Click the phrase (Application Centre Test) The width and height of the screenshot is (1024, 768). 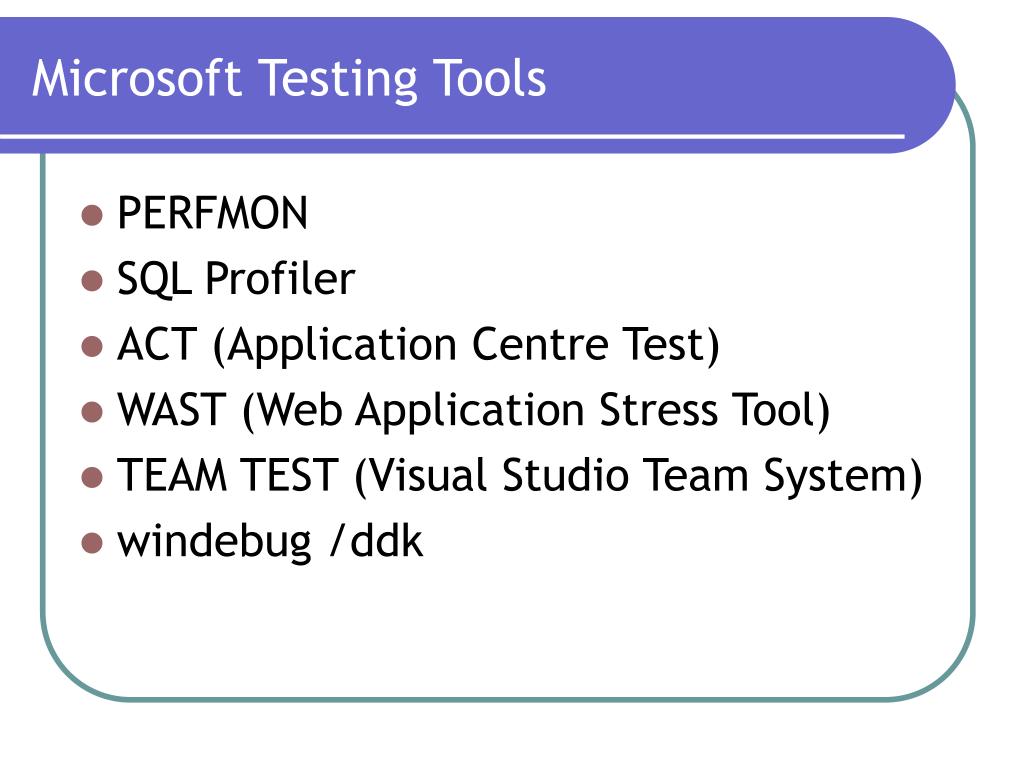pyautogui.click(x=466, y=345)
